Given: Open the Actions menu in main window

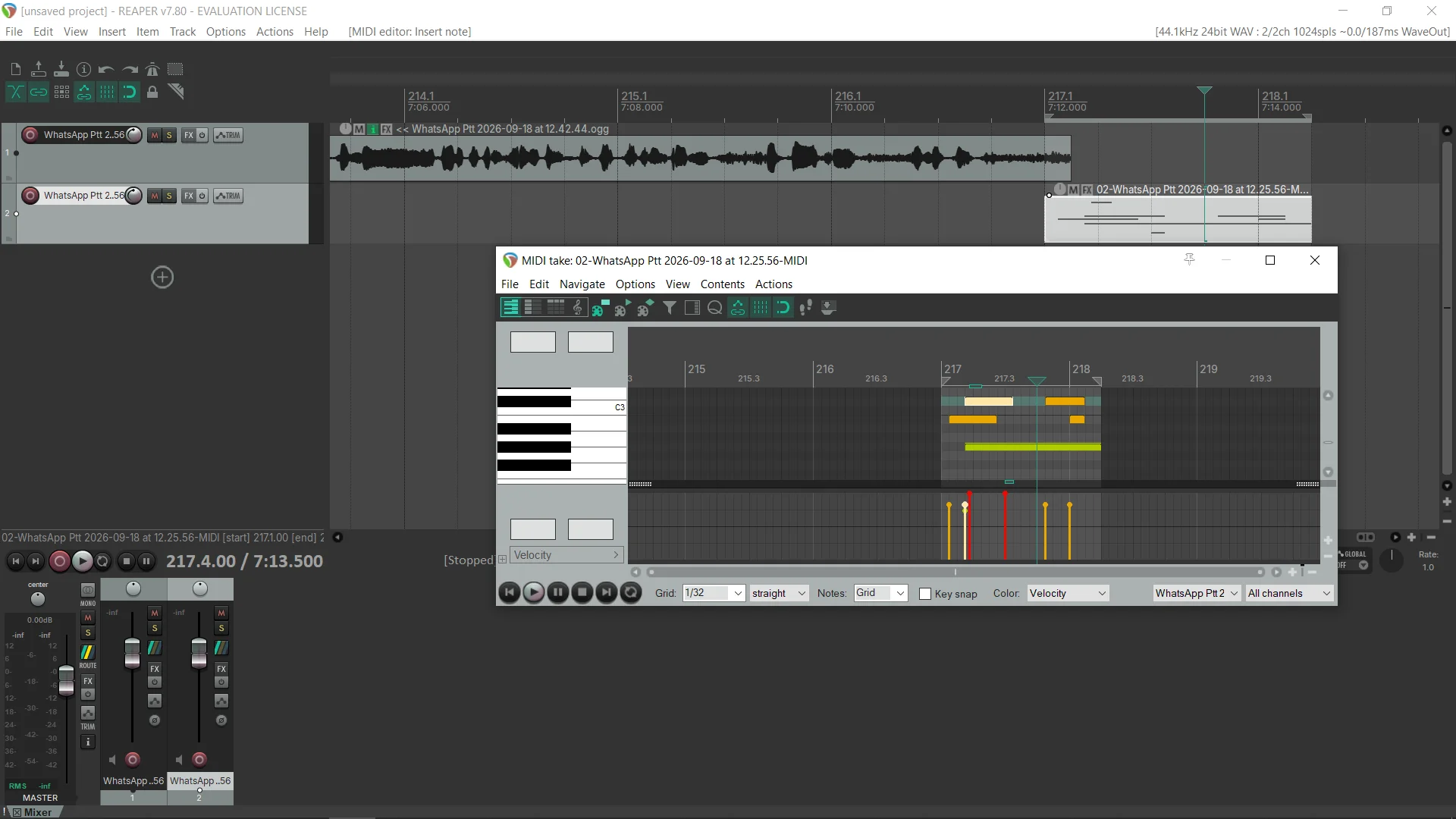Looking at the screenshot, I should pos(275,32).
